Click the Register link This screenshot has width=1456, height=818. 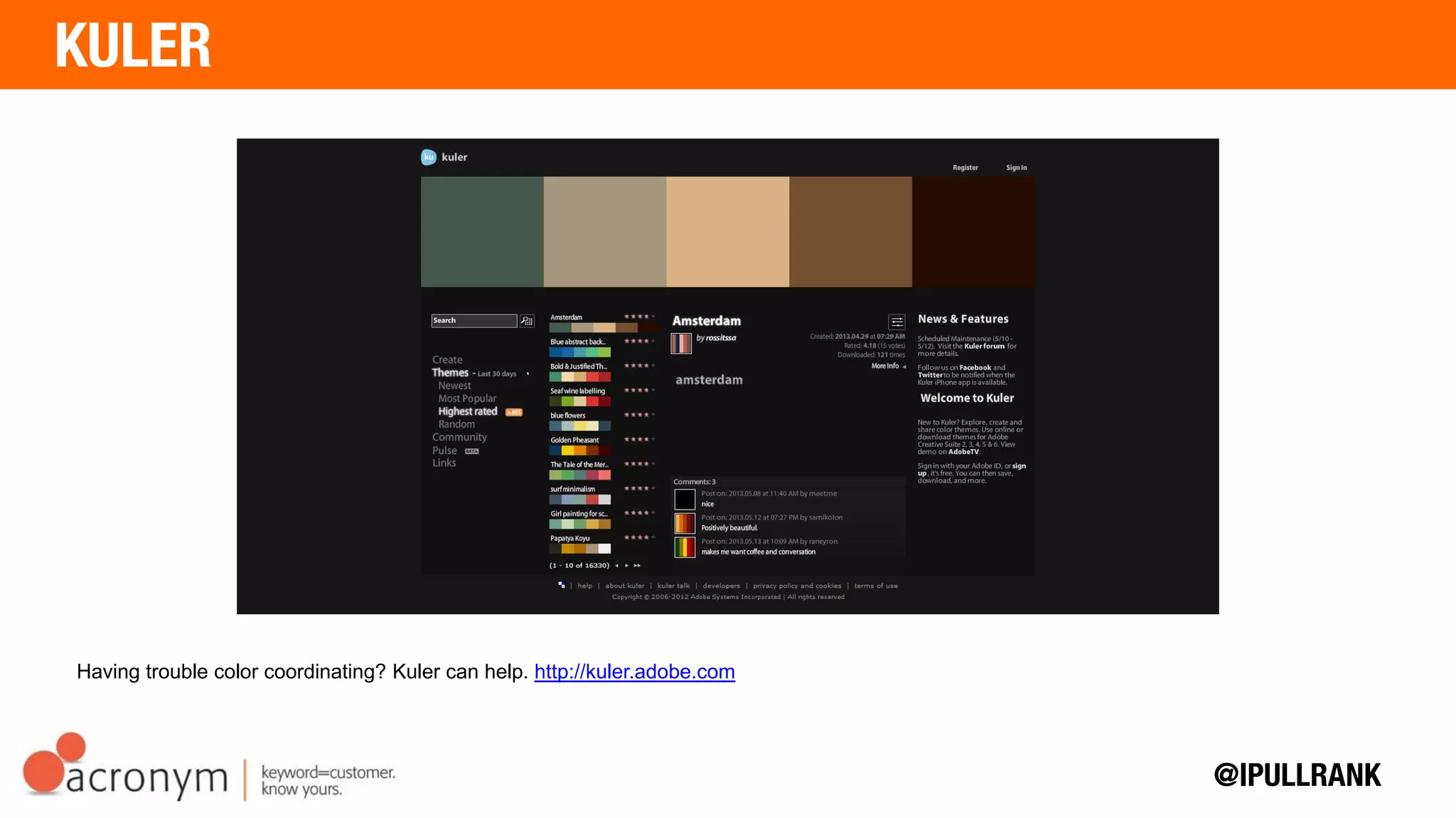965,168
